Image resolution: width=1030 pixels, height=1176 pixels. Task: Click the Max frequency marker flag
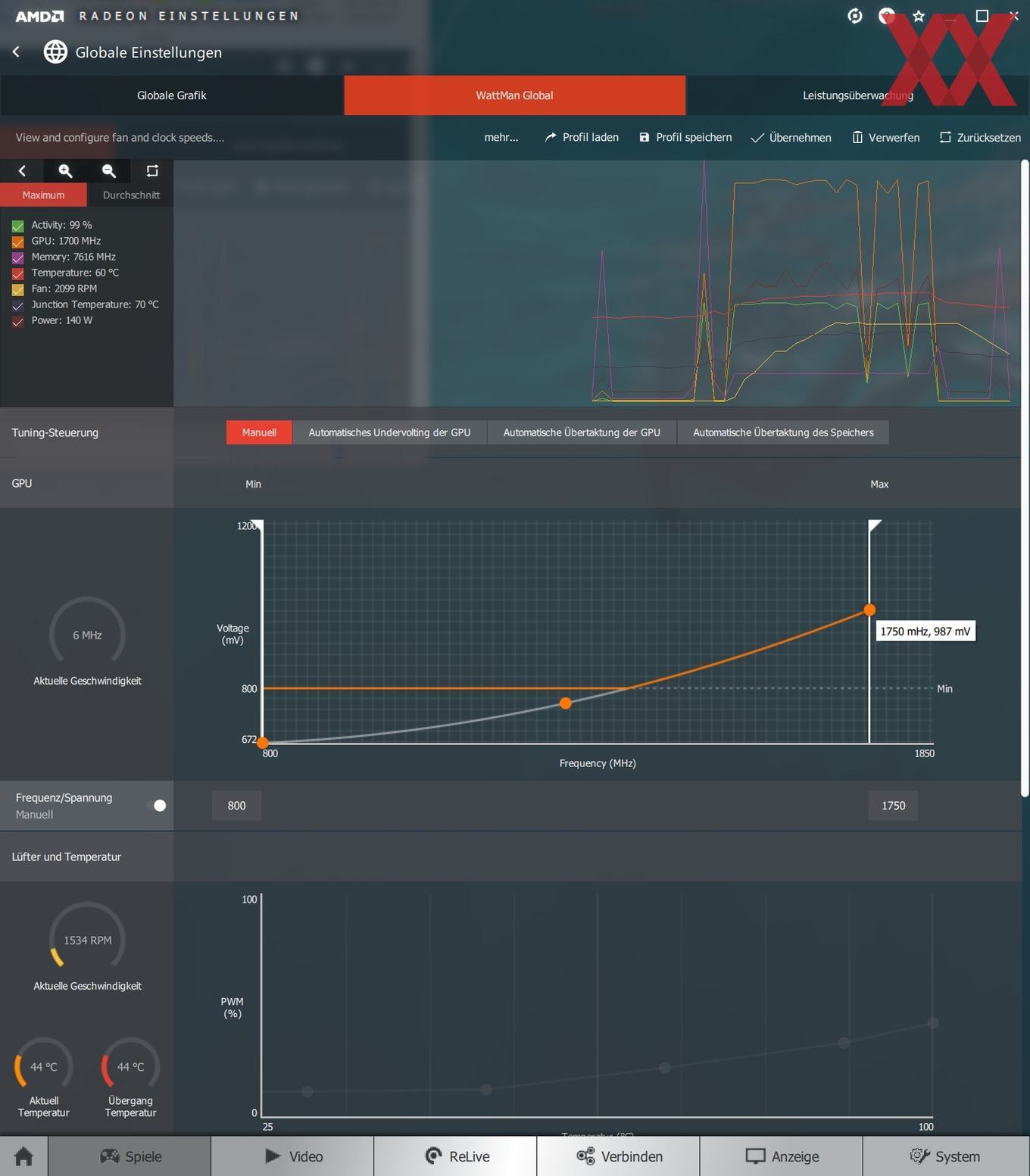tap(875, 526)
